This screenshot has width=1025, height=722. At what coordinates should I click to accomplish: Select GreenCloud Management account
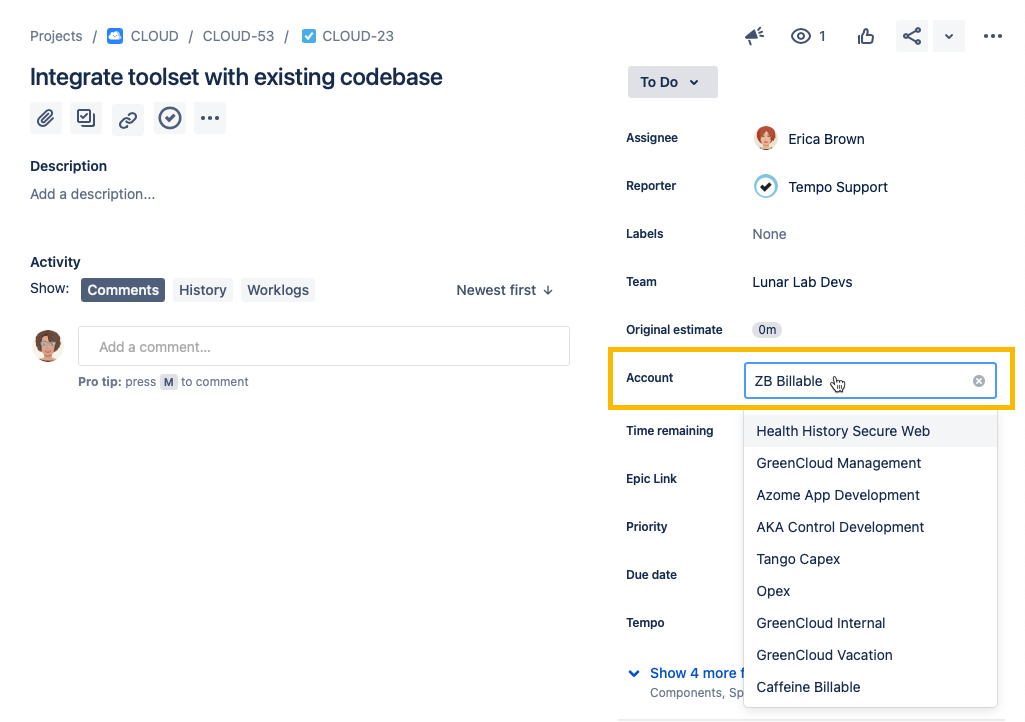pos(871,463)
